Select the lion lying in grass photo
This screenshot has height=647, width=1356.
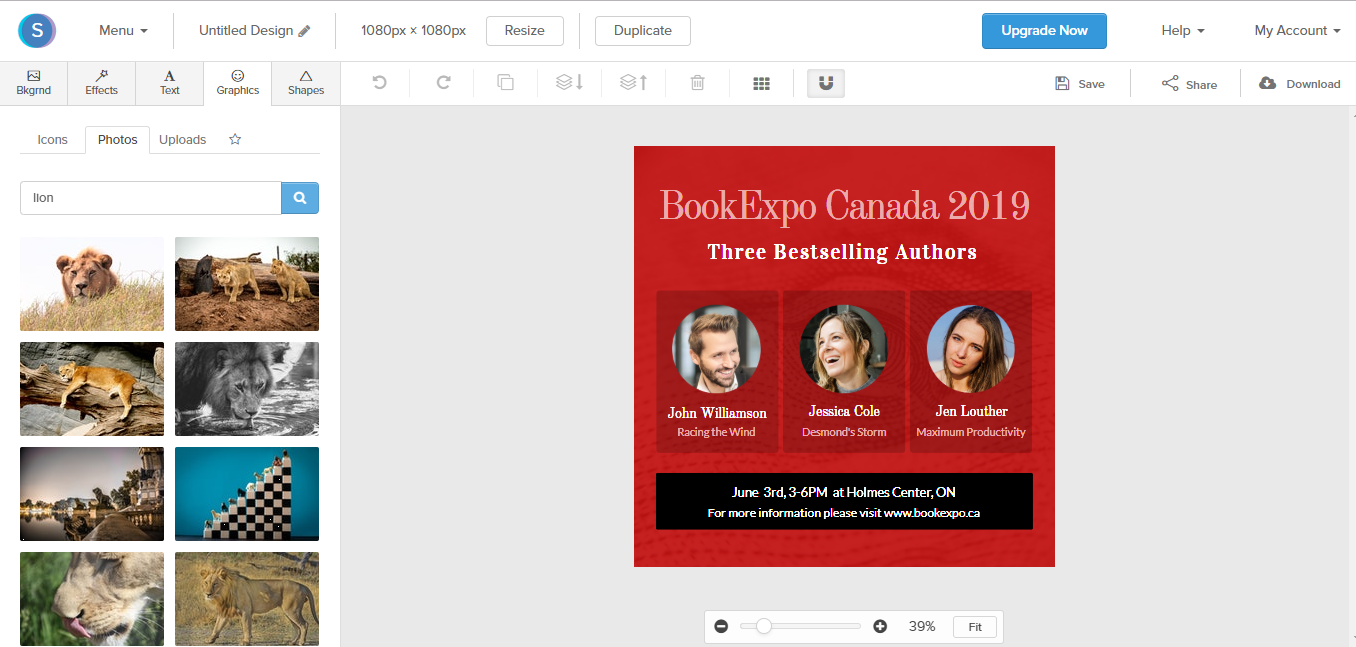pos(92,284)
